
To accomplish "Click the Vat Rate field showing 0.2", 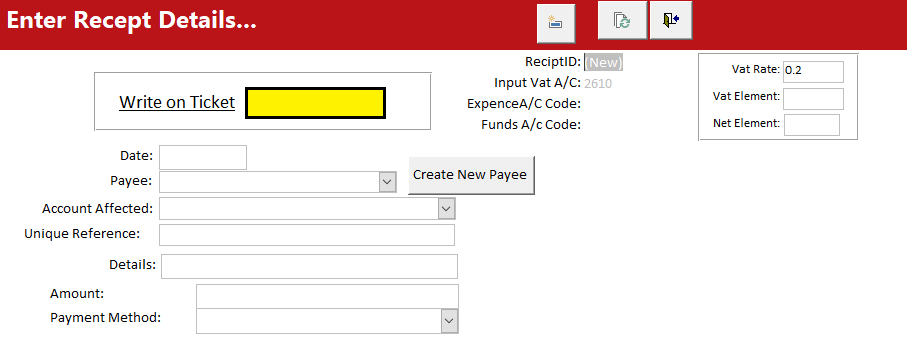I will [x=813, y=72].
